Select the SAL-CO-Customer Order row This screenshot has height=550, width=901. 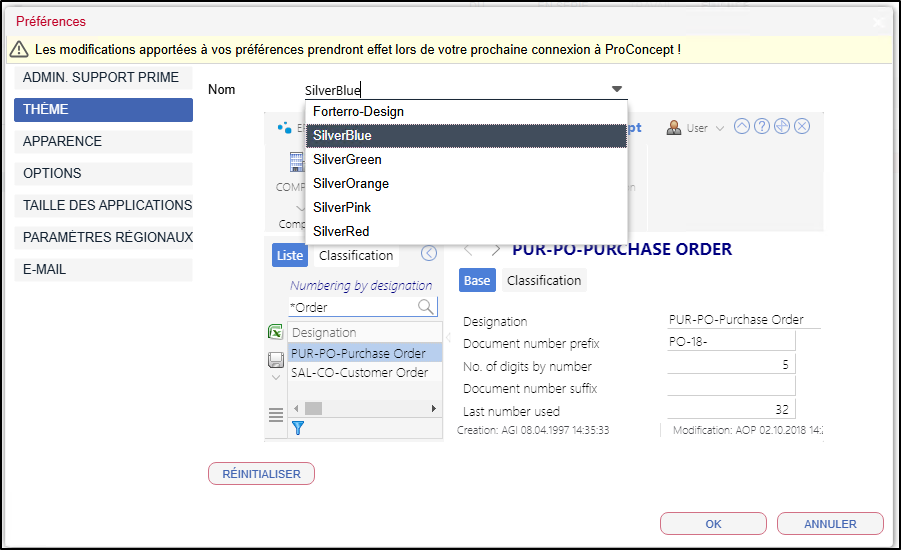pos(359,372)
